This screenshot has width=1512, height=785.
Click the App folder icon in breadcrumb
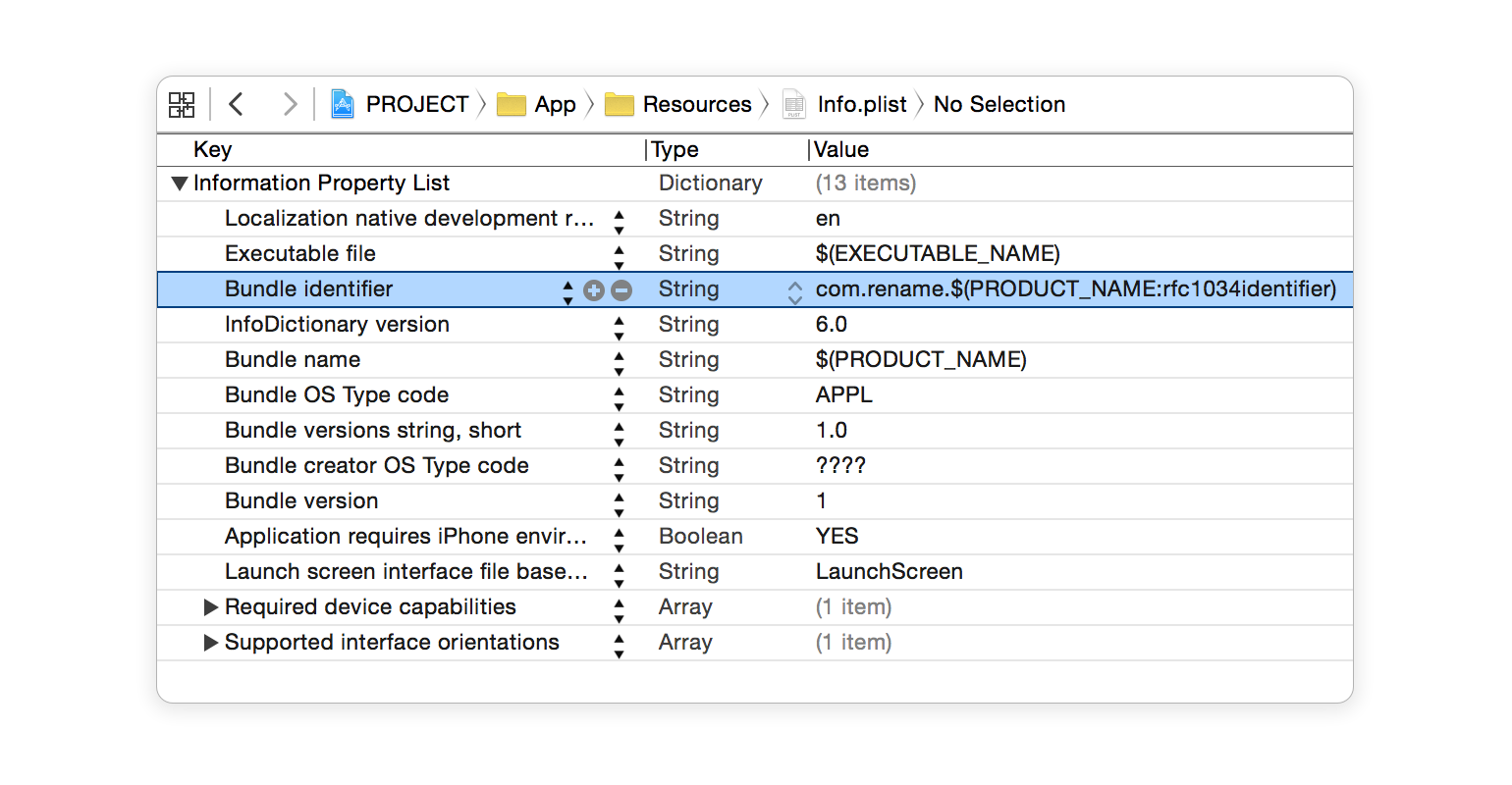coord(512,104)
